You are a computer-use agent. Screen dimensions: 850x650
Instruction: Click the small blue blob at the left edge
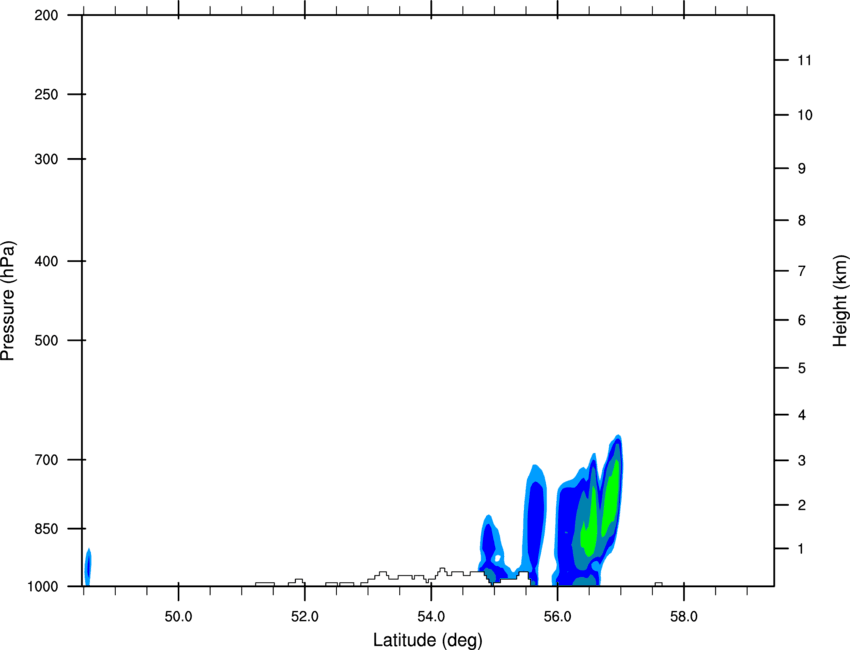pyautogui.click(x=87, y=567)
